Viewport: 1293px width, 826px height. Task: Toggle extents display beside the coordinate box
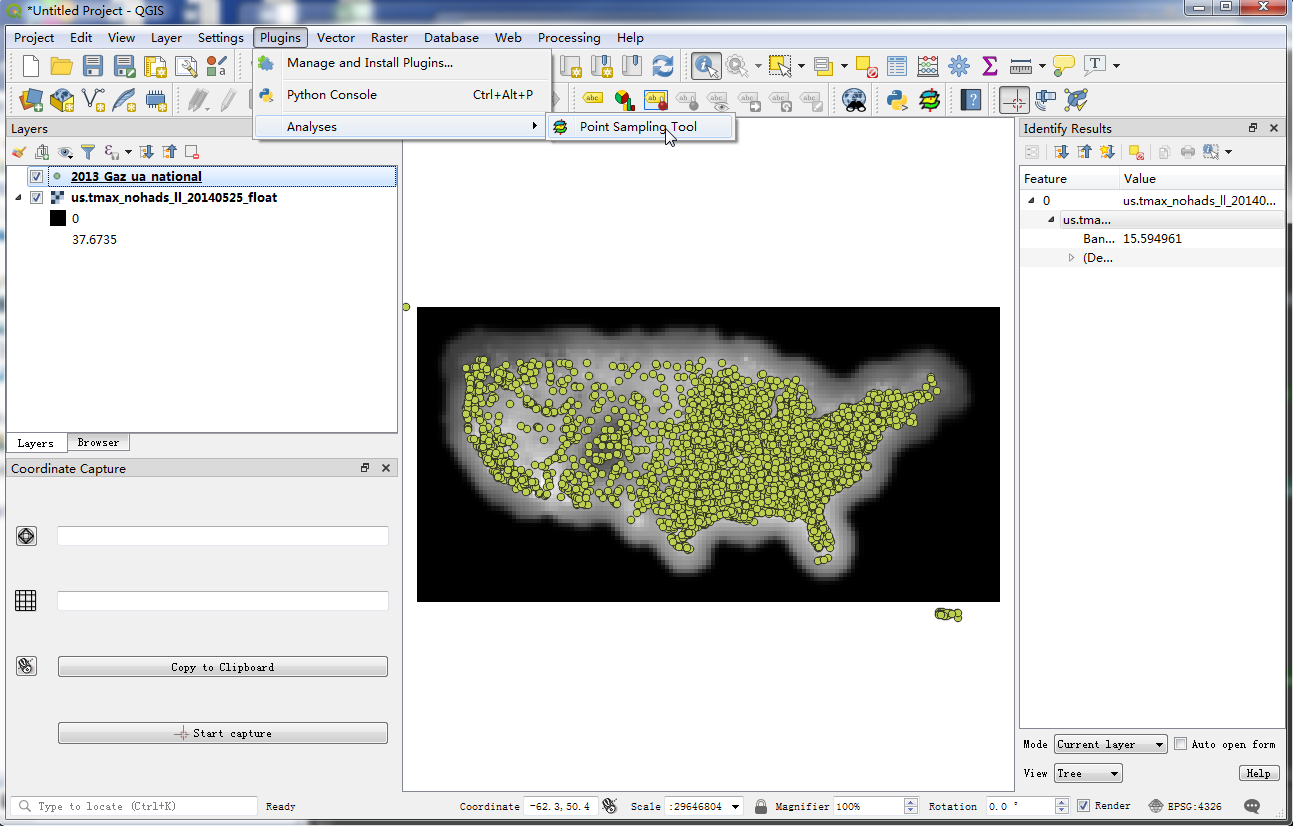[x=609, y=806]
